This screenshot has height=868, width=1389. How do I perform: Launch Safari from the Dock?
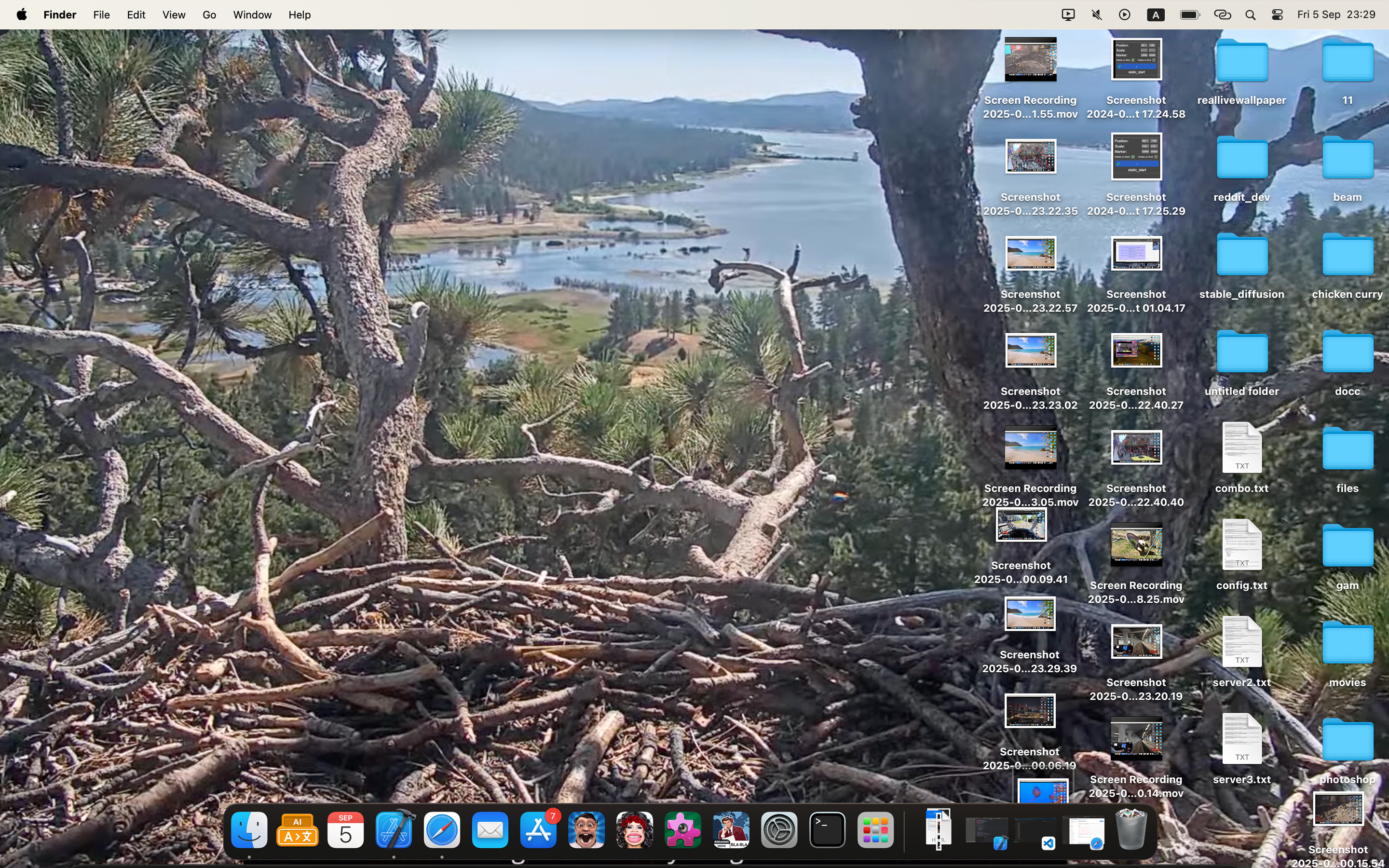click(442, 830)
